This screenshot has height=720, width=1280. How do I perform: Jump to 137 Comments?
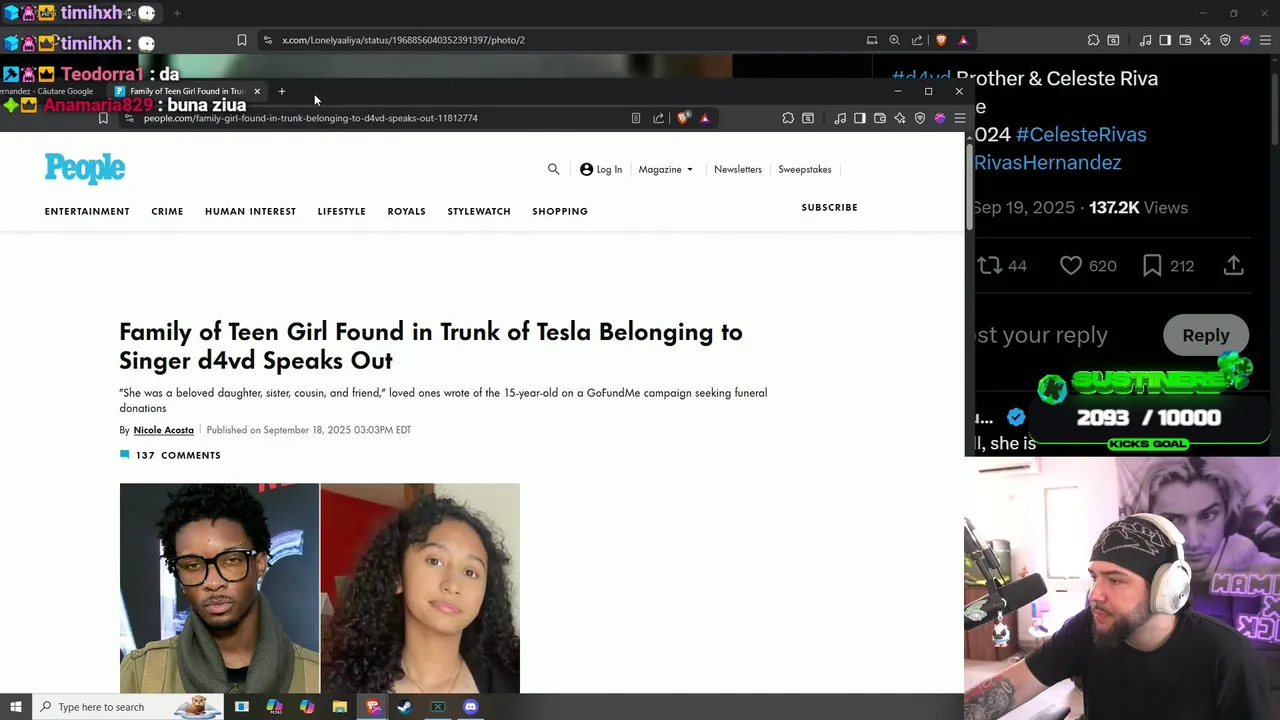[170, 455]
